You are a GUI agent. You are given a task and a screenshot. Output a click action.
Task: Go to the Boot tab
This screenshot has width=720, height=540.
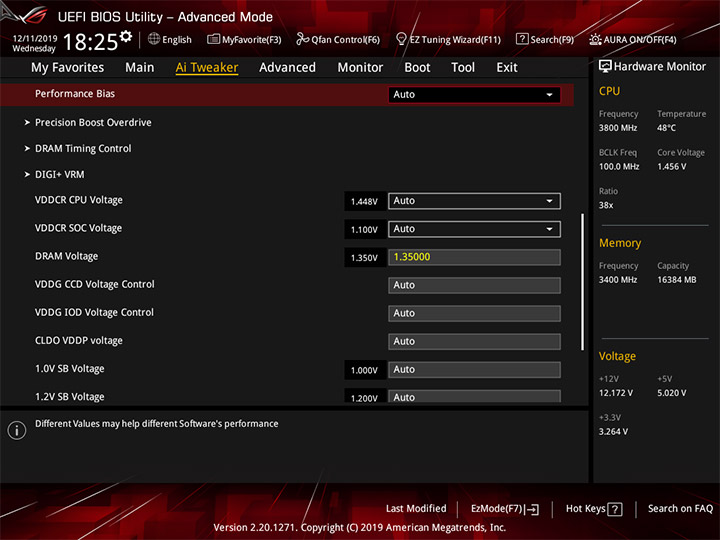[417, 68]
